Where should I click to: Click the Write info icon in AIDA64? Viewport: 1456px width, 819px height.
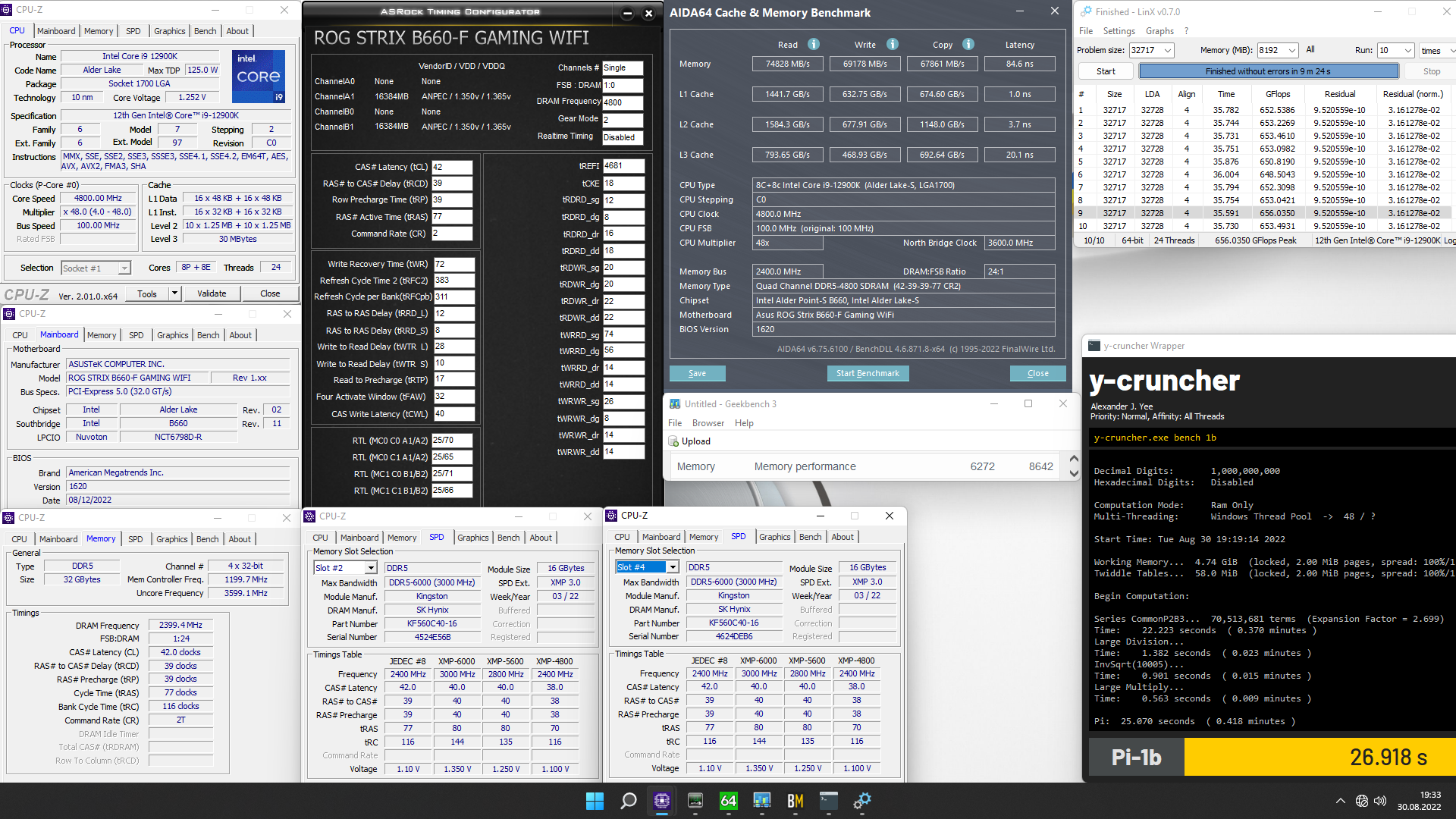click(x=893, y=45)
